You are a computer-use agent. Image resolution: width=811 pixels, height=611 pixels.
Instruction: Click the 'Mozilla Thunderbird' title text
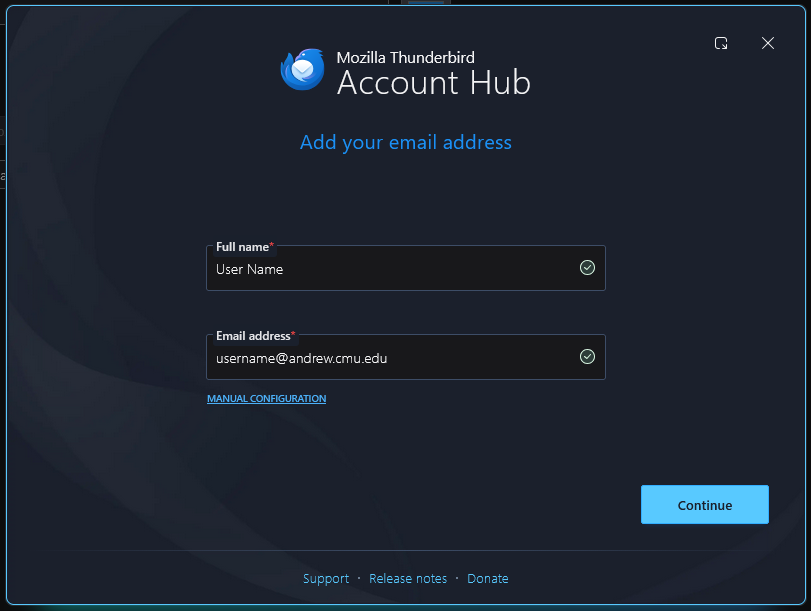406,57
